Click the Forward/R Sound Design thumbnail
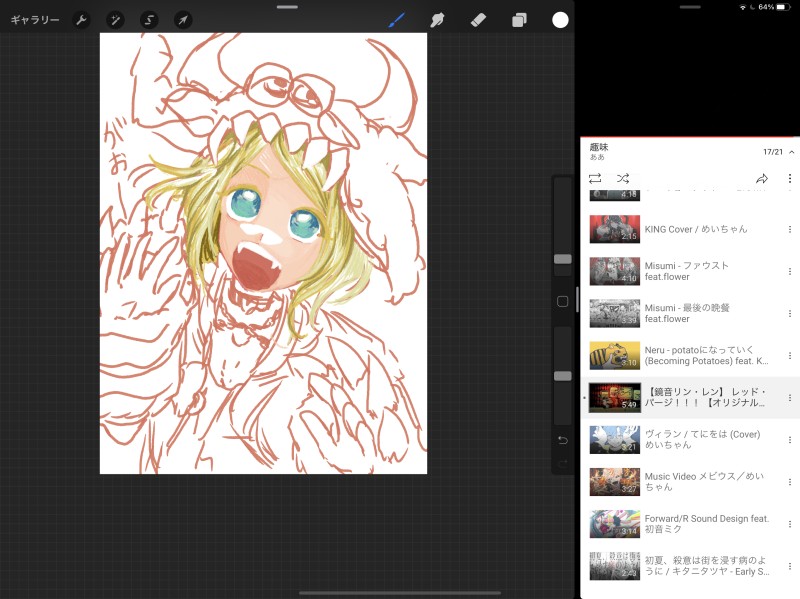 [615, 523]
